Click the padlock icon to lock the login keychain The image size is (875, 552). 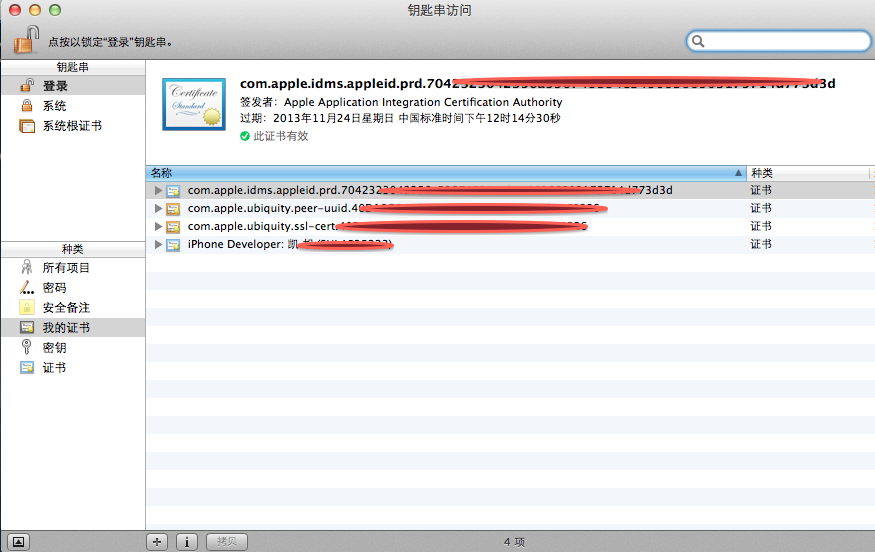(26, 40)
